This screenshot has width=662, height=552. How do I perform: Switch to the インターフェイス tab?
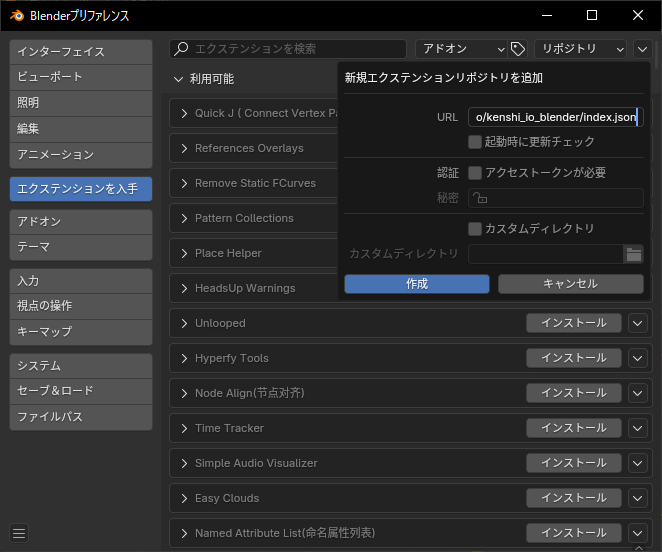[81, 52]
